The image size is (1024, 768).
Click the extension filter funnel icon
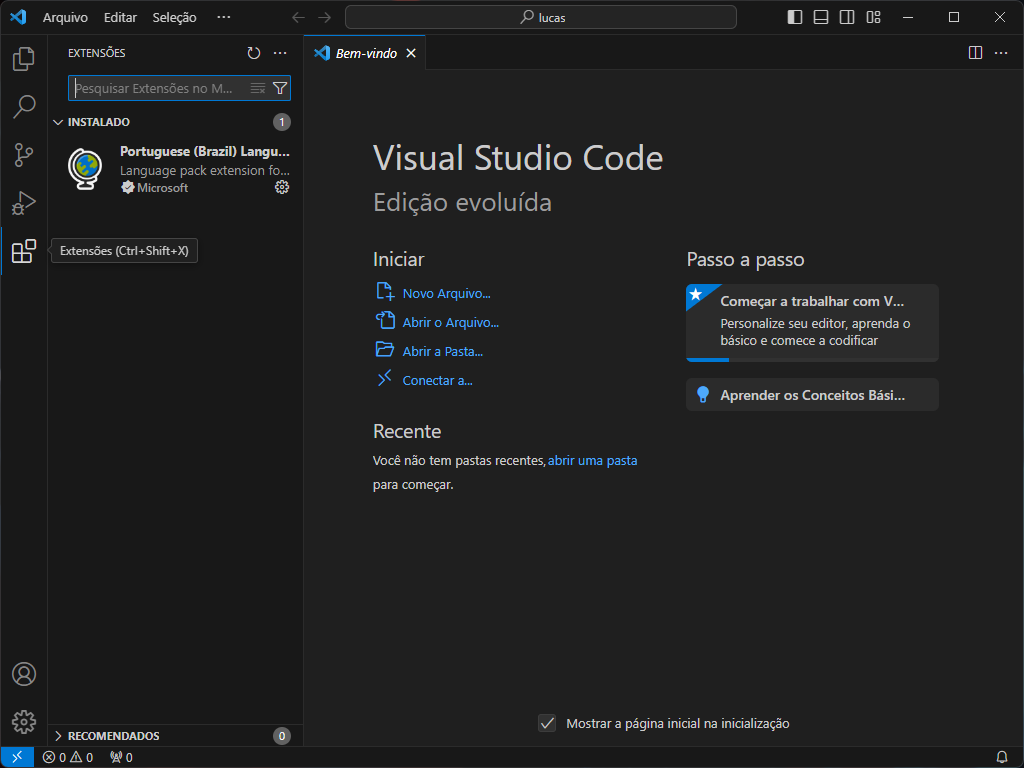tap(280, 88)
